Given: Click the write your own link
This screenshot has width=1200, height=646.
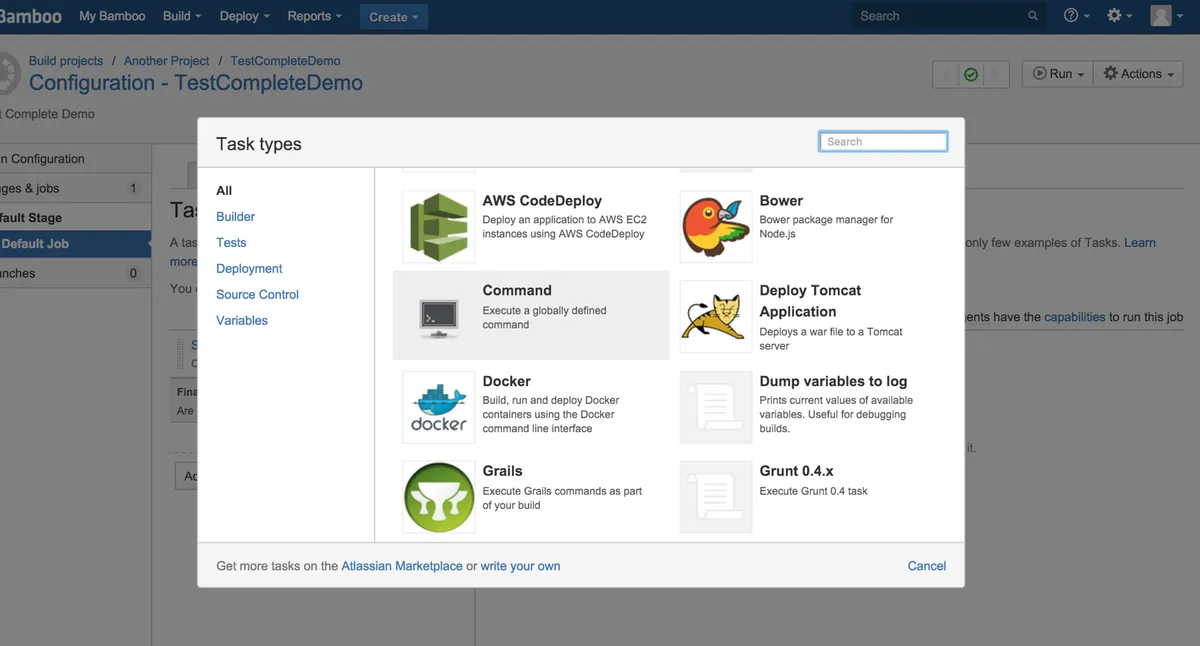Looking at the screenshot, I should tap(520, 566).
